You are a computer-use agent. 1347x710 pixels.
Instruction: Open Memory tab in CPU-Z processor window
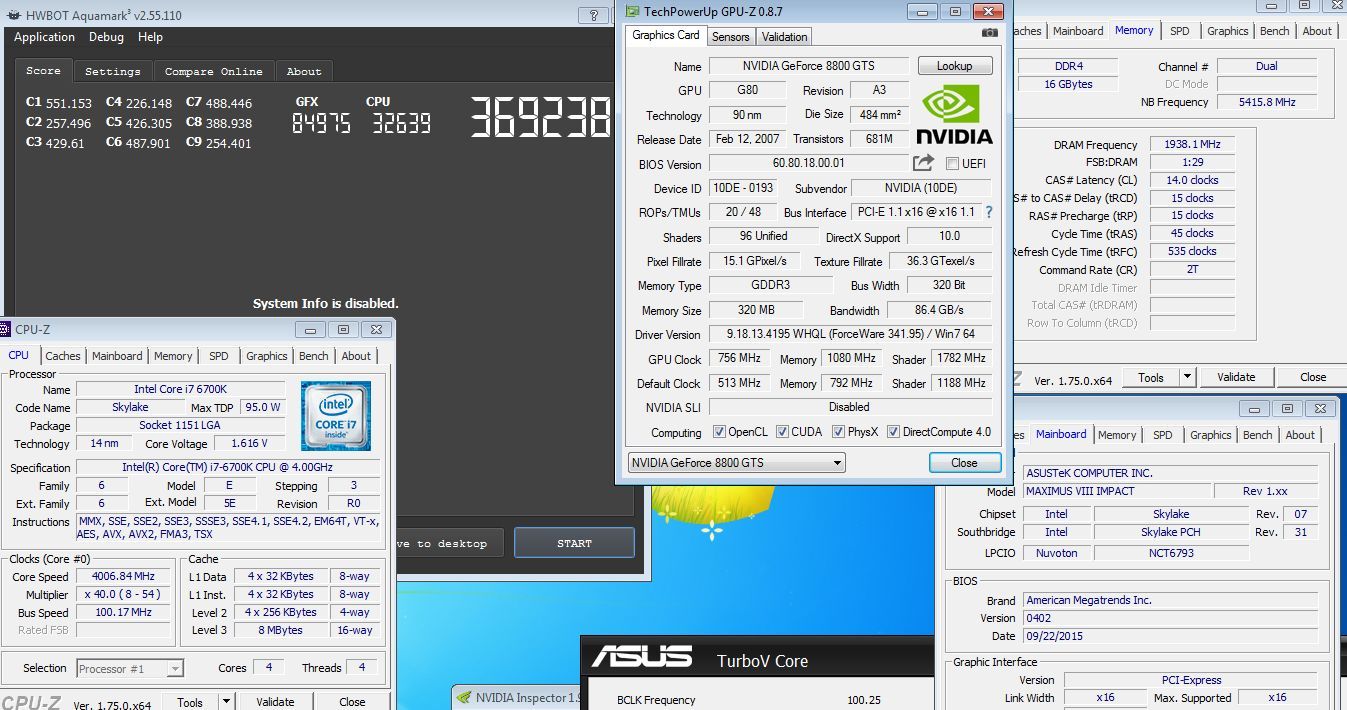coord(173,356)
